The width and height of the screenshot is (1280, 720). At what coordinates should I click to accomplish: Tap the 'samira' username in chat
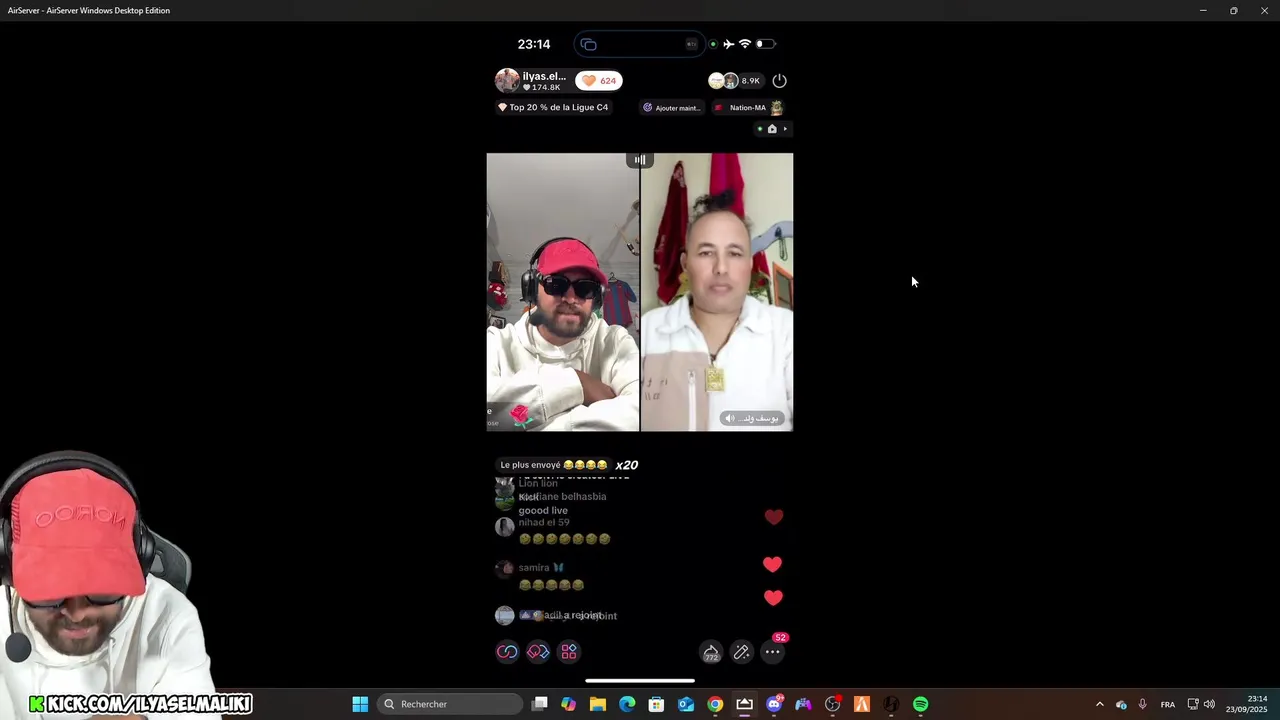point(534,568)
